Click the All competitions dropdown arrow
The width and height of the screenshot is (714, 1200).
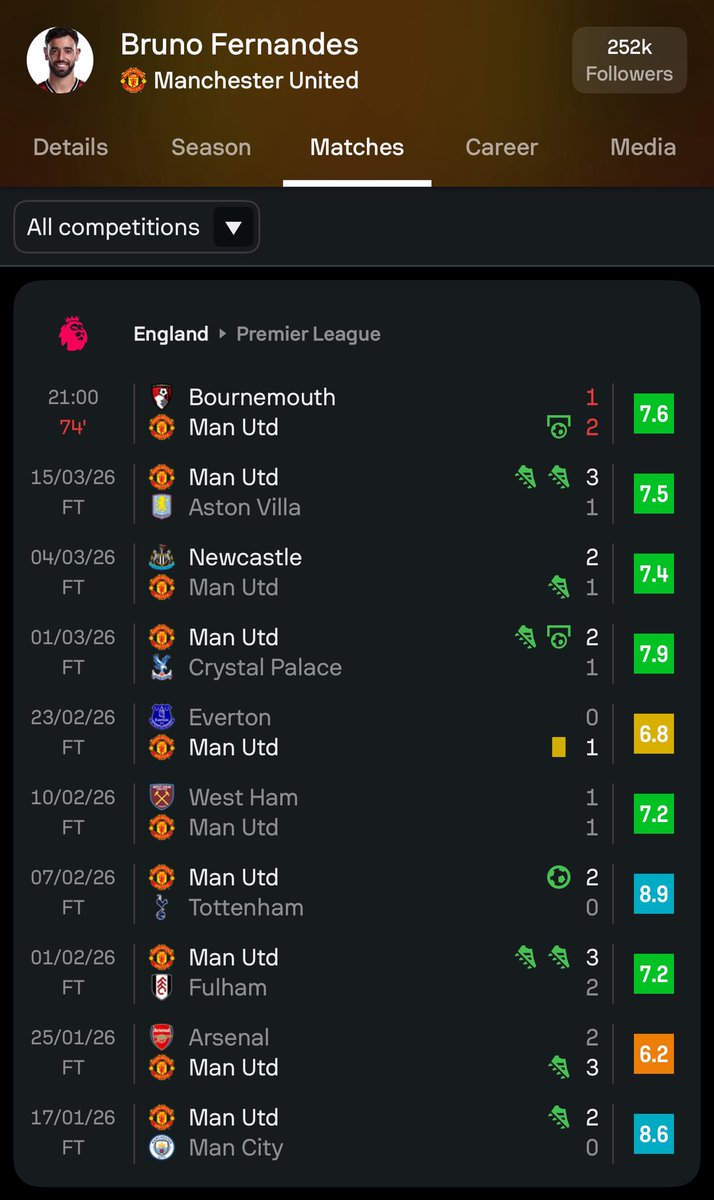pos(233,228)
